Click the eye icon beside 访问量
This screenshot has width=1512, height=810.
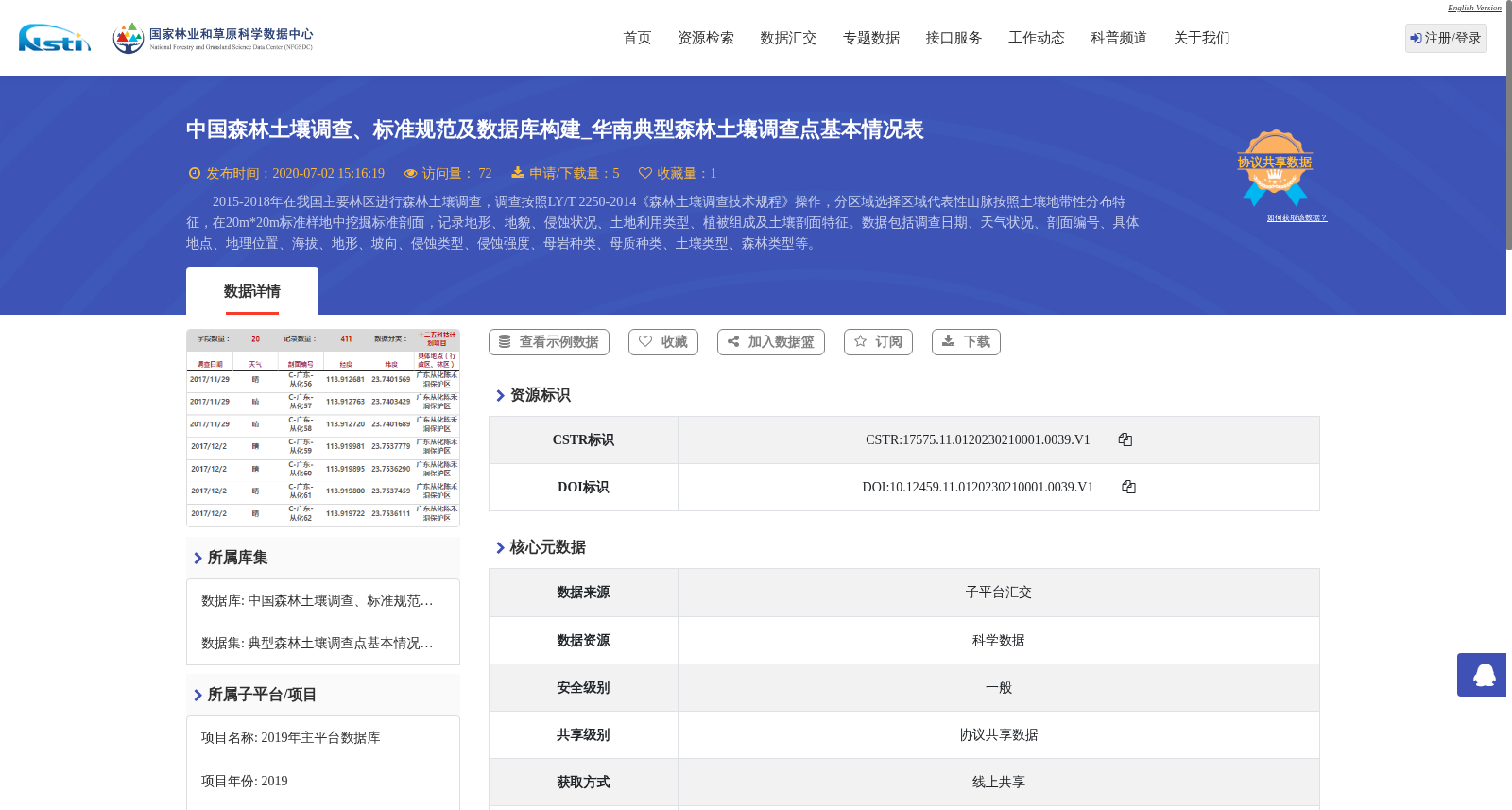tap(410, 173)
